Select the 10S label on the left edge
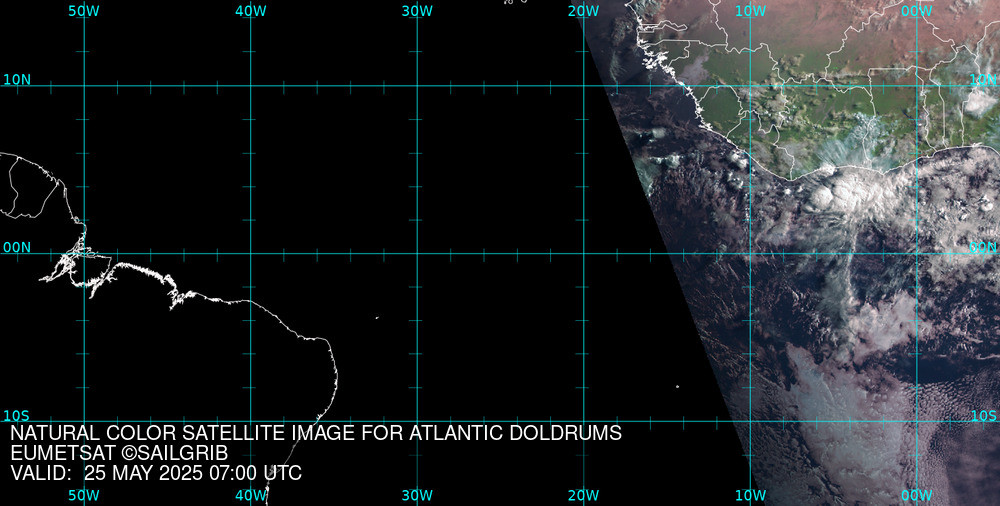 coord(17,416)
